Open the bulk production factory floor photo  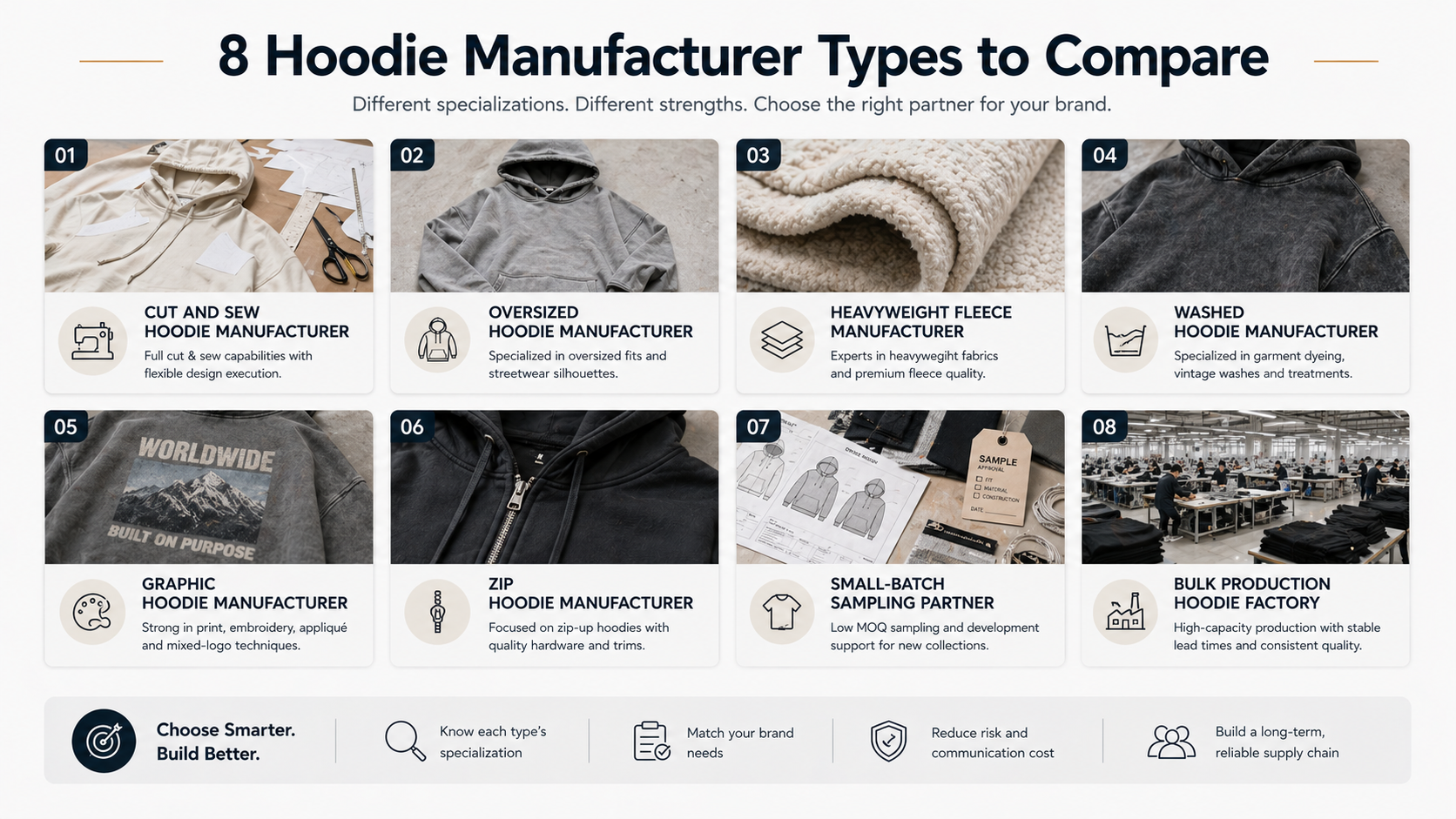click(1245, 487)
